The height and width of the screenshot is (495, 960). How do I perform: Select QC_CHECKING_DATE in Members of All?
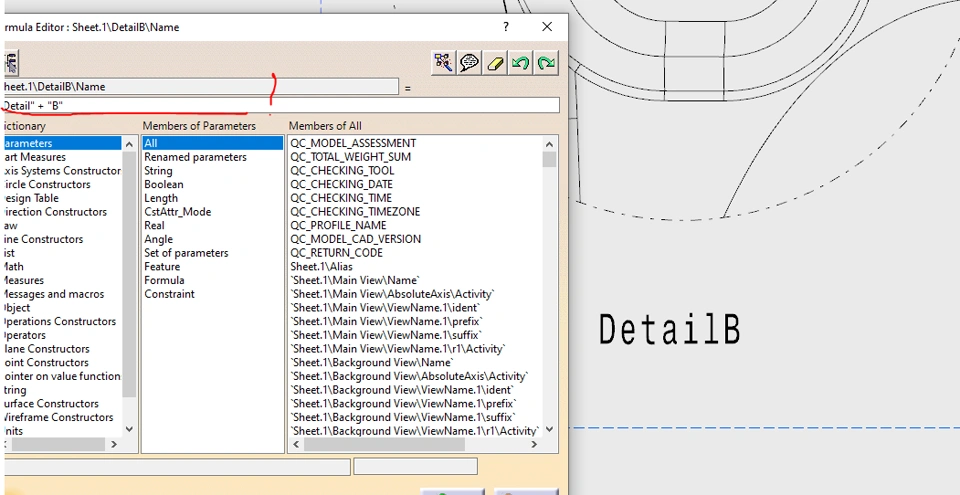341,185
